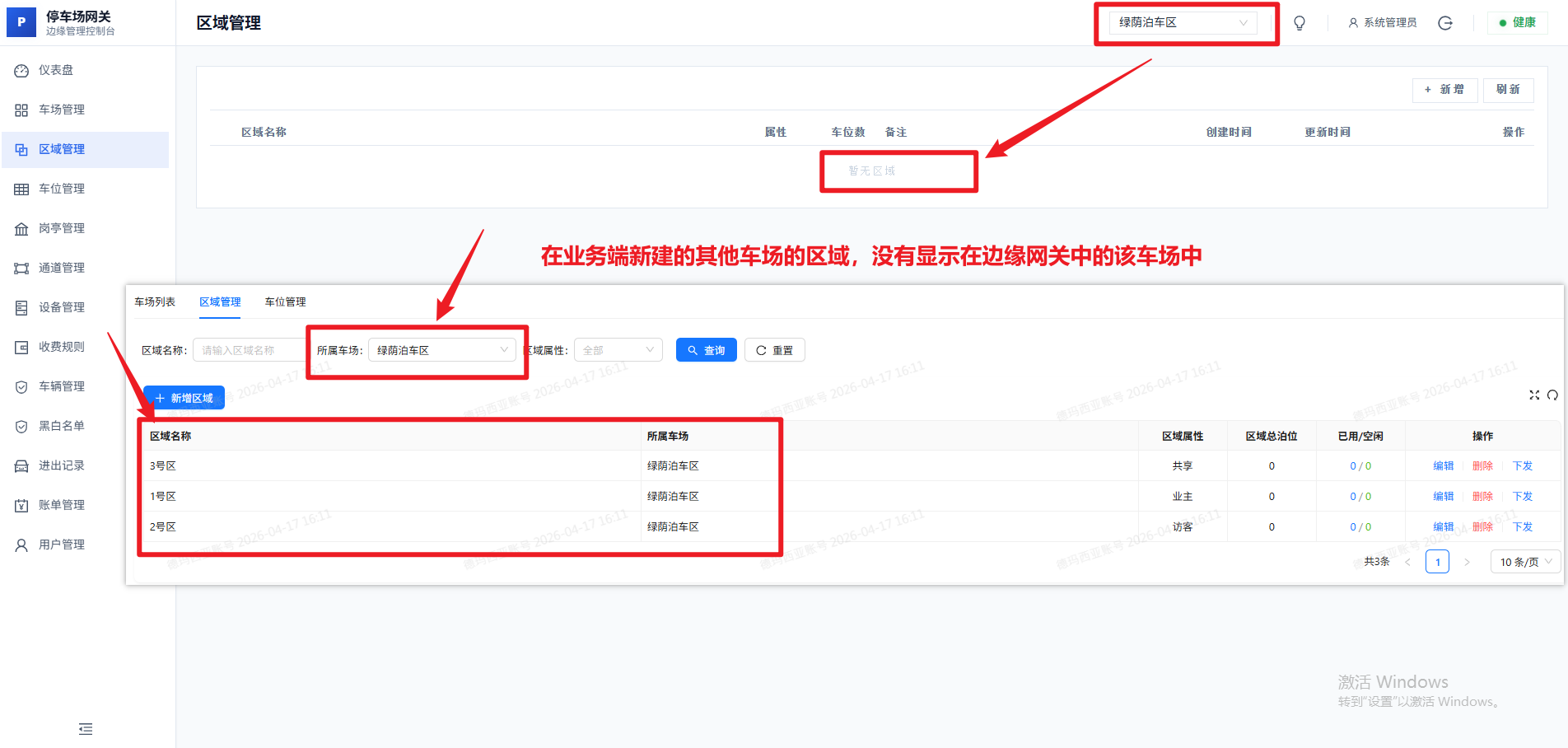The image size is (1568, 748).
Task: Open 收费规则 in the sidebar
Action: tap(62, 347)
